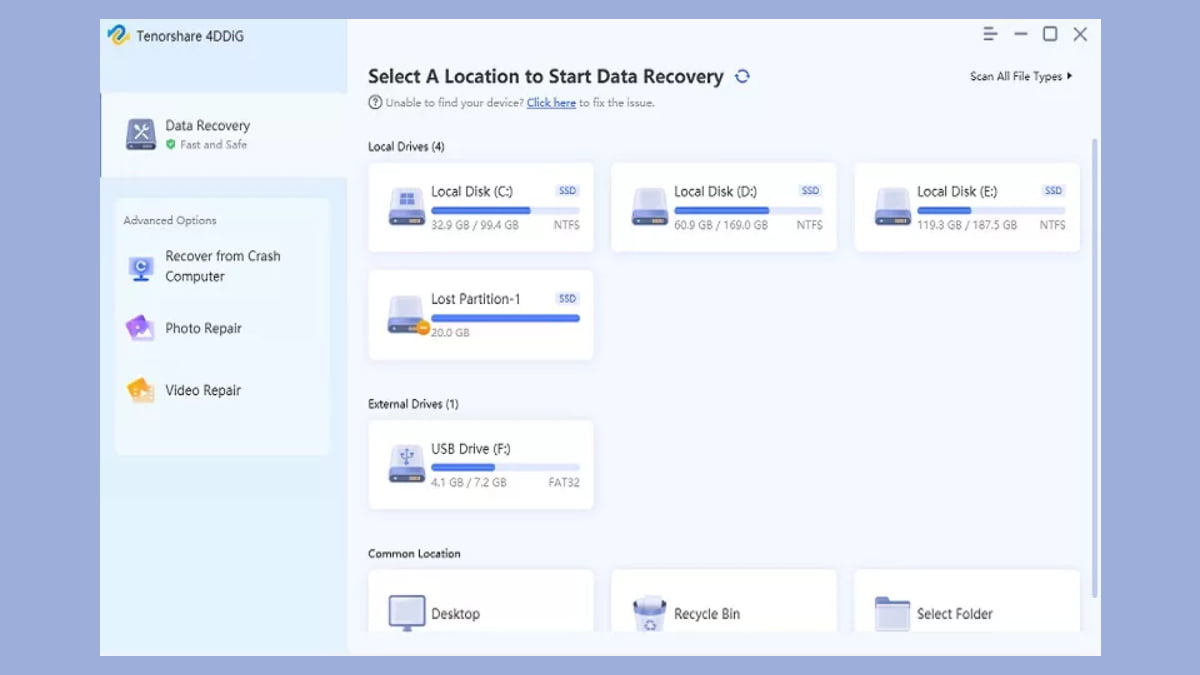1200x675 pixels.
Task: Follow the "Click here" link
Action: click(x=551, y=103)
